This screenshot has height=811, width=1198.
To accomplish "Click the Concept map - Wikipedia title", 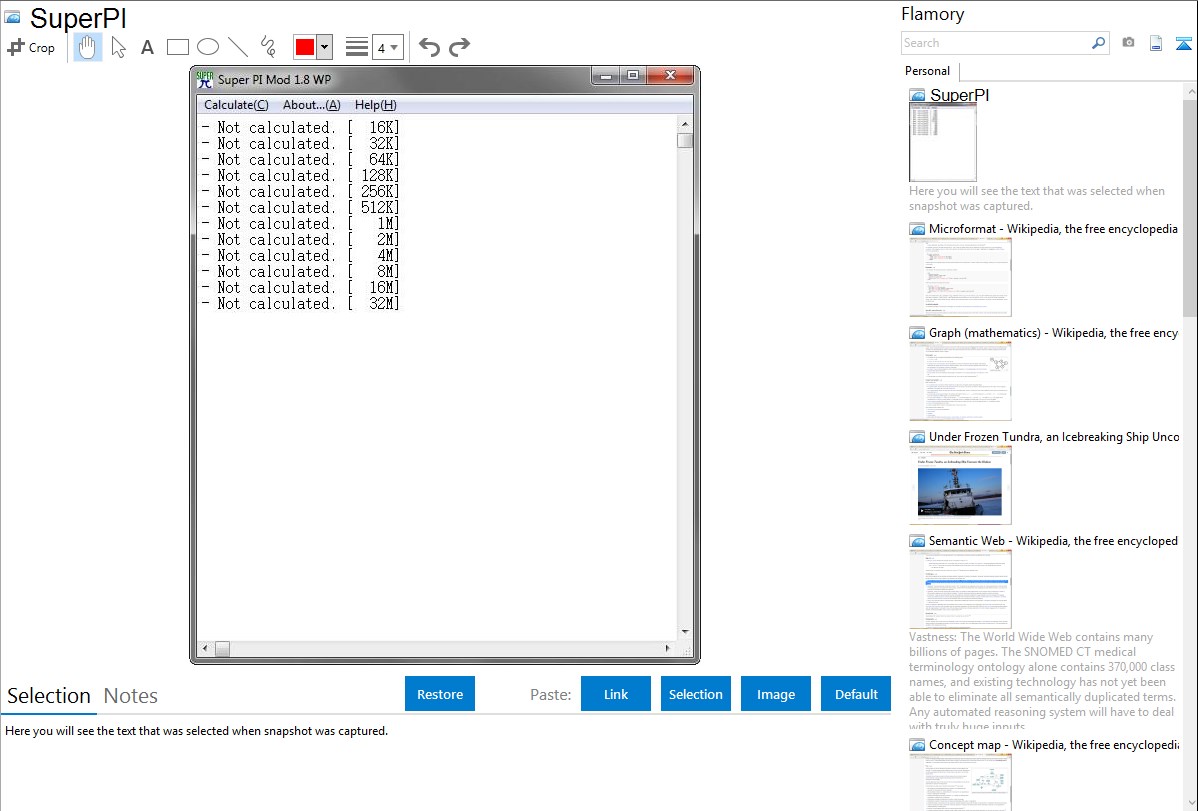I will [1053, 744].
